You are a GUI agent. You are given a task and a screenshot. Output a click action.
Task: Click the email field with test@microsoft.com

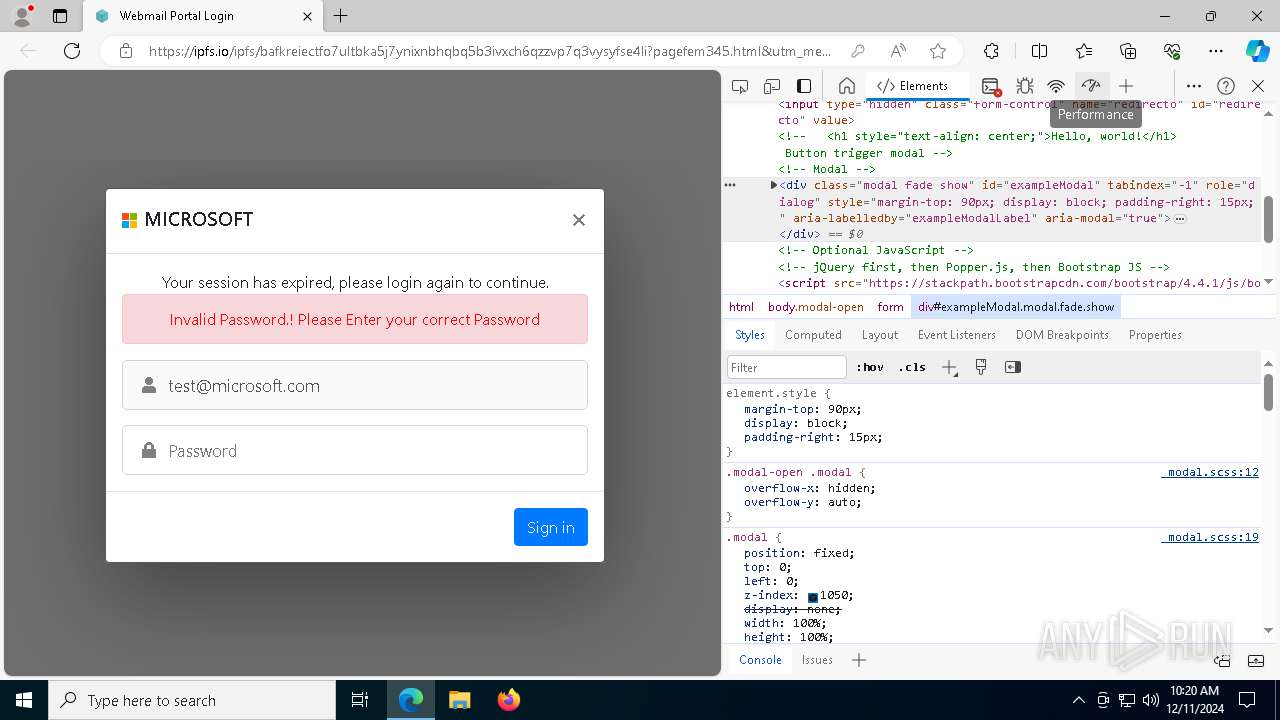pos(355,385)
